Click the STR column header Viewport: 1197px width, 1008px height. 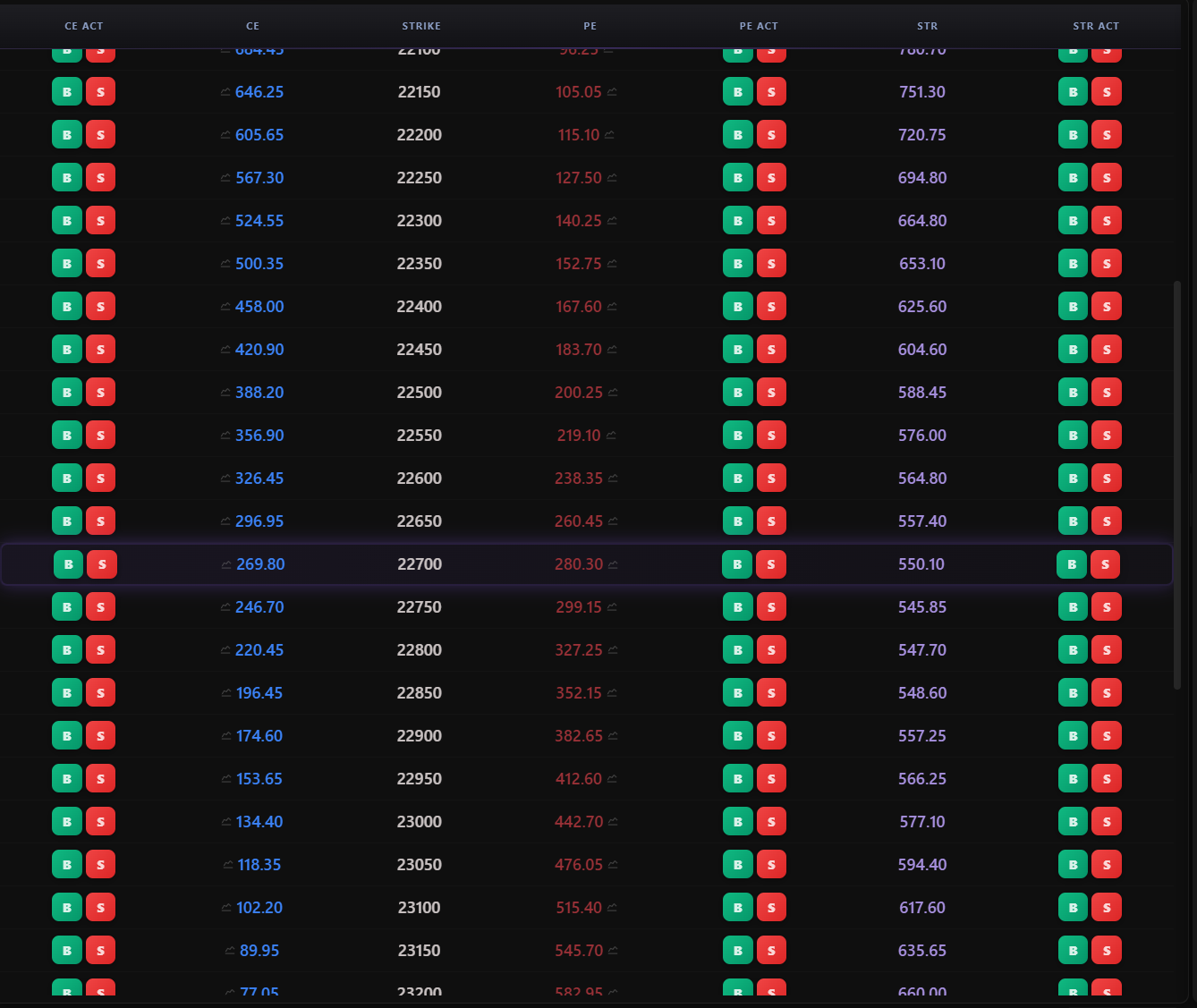pyautogui.click(x=928, y=26)
